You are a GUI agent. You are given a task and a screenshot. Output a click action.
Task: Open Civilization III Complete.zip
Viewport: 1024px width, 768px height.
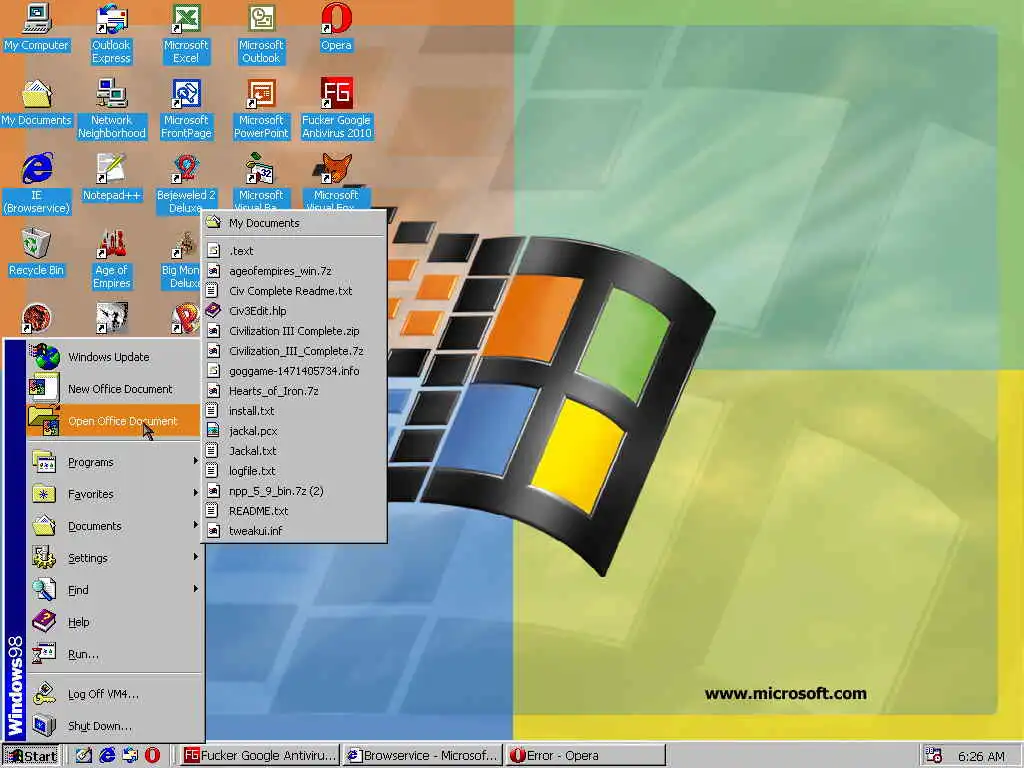(x=294, y=331)
